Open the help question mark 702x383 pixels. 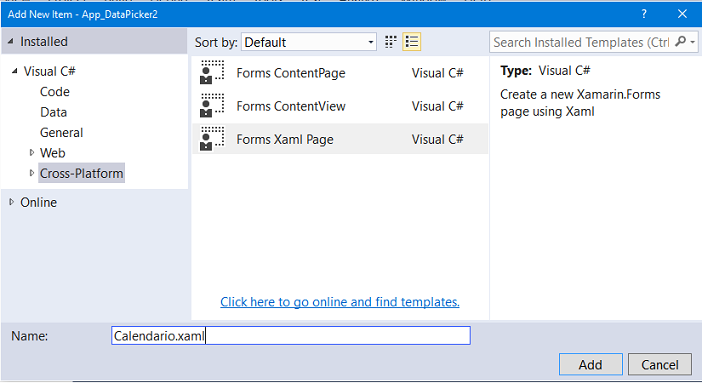644,14
